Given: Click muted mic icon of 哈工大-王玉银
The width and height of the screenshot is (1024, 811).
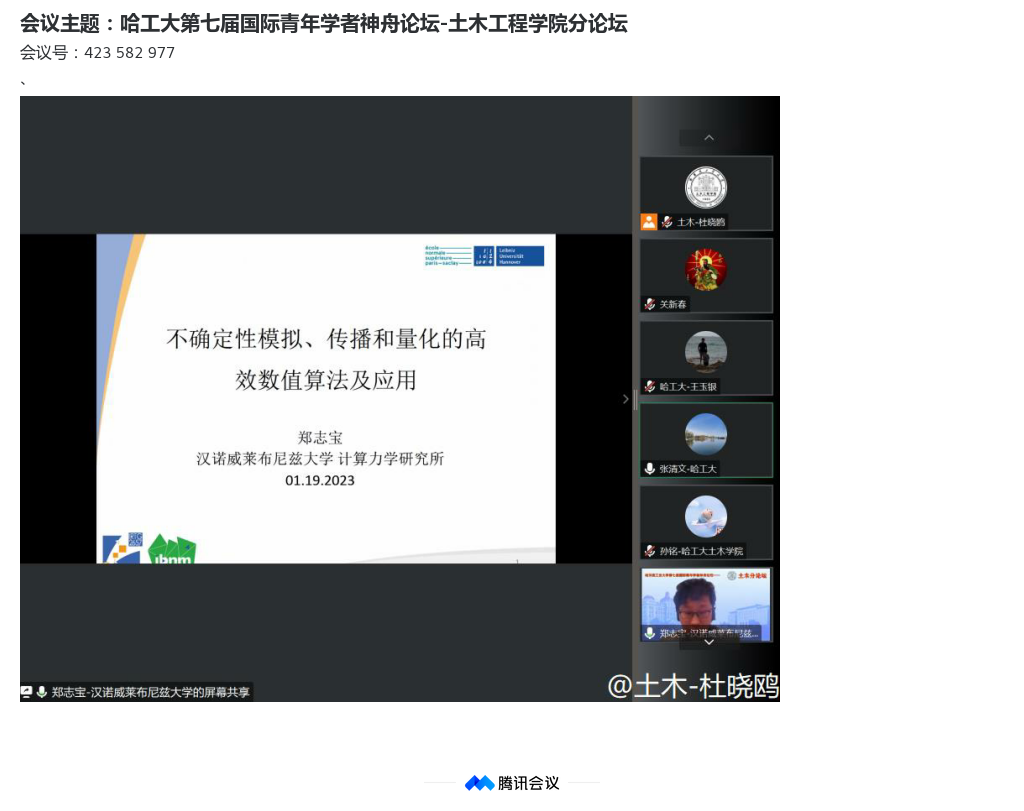Looking at the screenshot, I should (650, 386).
